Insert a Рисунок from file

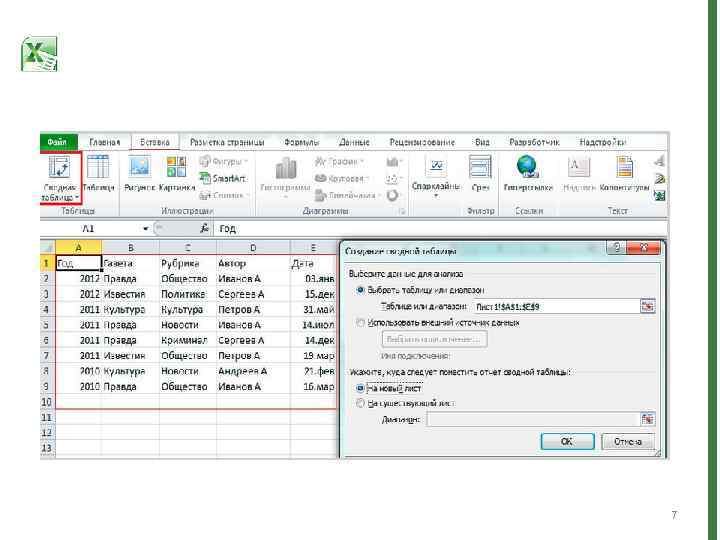point(139,173)
